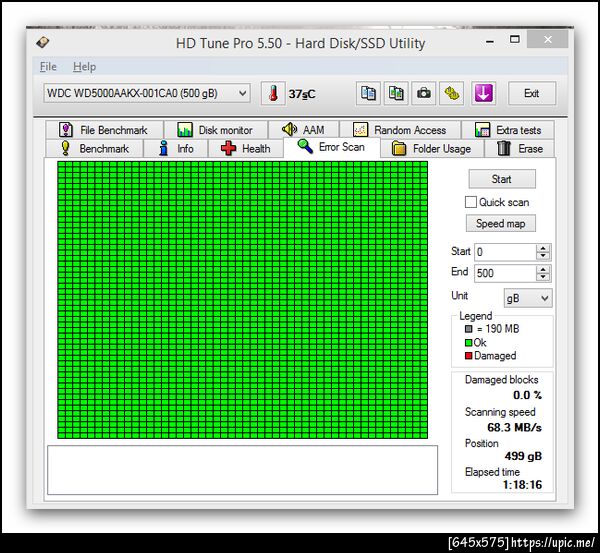Maximize the HD Tune Pro window
The width and height of the screenshot is (600, 553).
point(515,39)
